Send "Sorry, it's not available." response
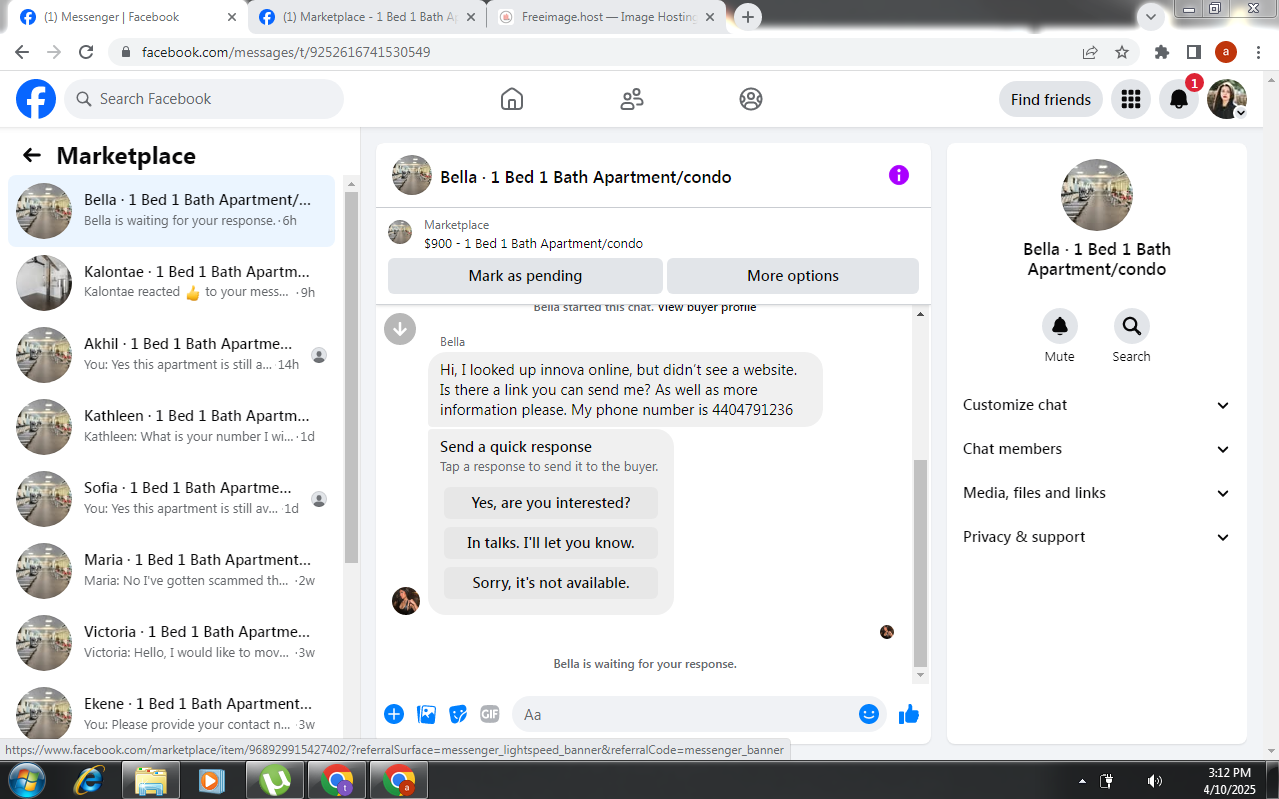This screenshot has width=1279, height=799. click(x=551, y=583)
